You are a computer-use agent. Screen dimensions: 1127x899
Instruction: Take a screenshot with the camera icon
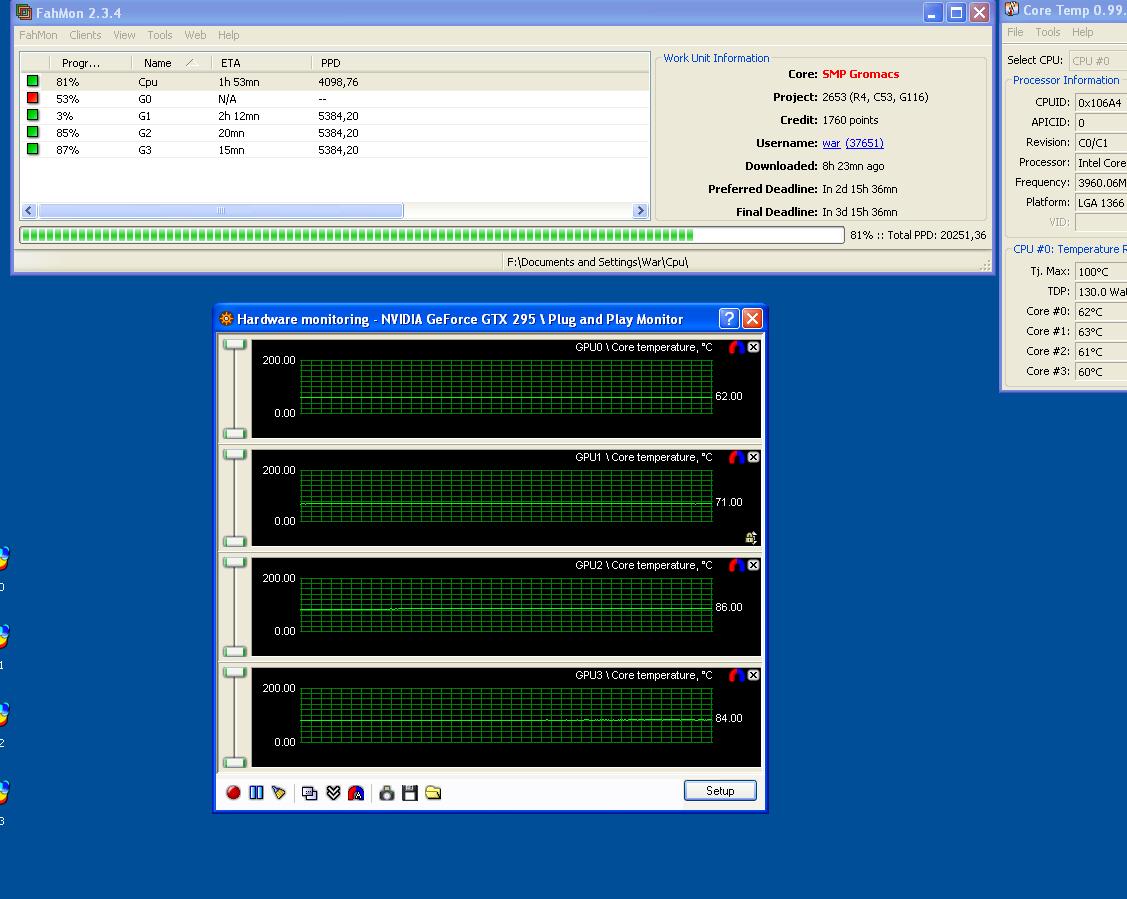[387, 793]
